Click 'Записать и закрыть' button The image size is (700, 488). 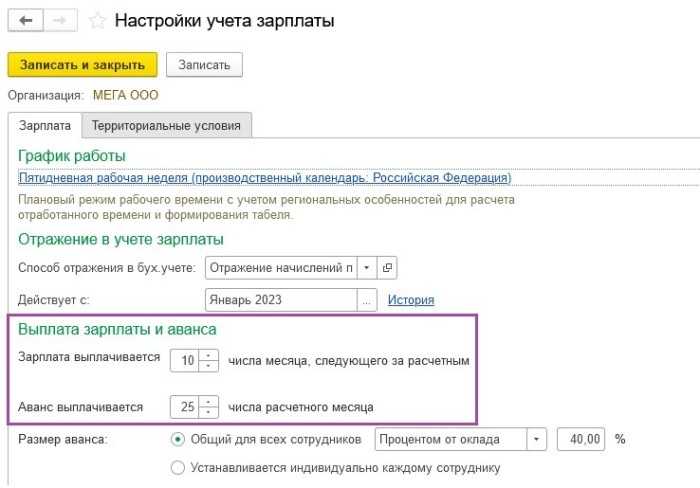click(x=82, y=65)
